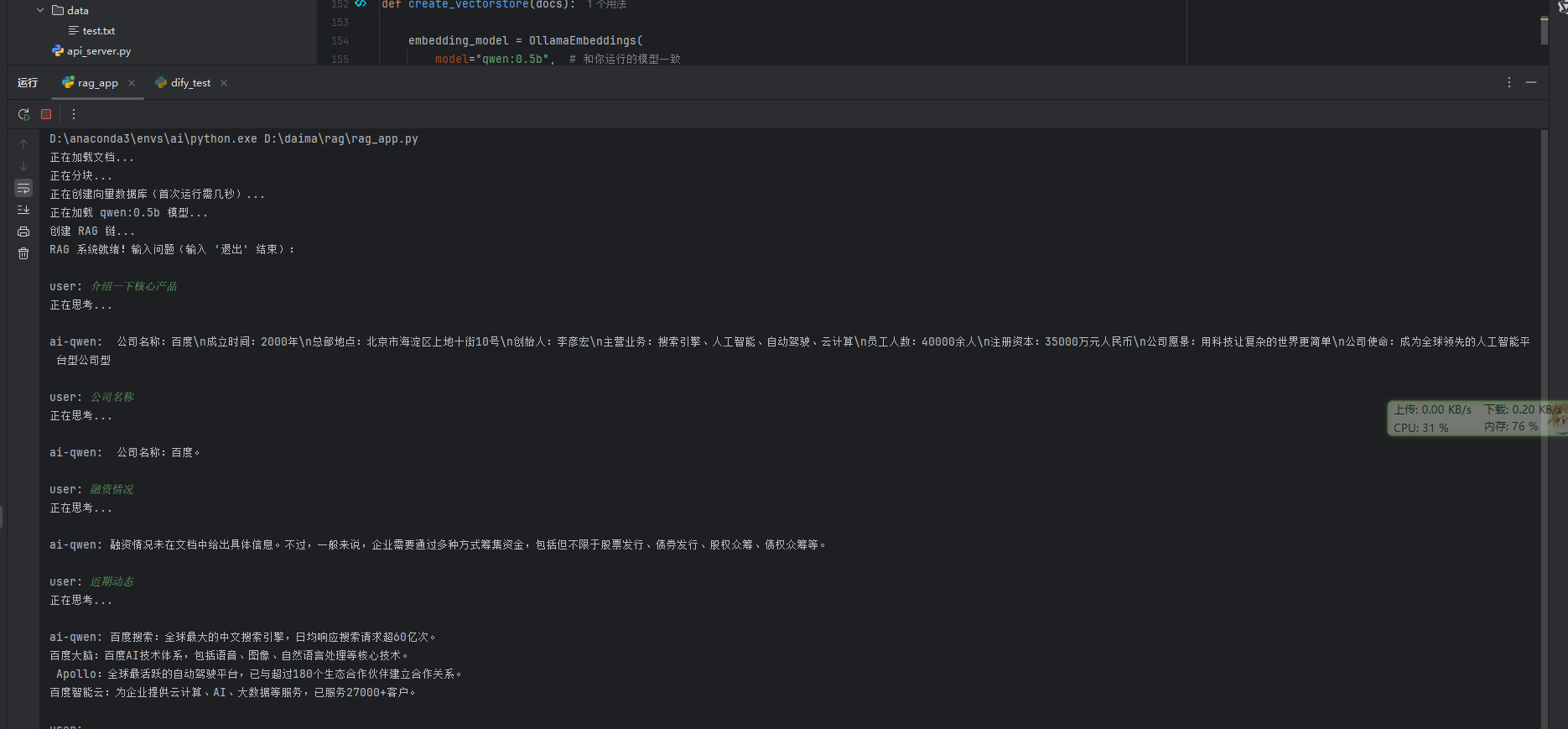Open Run tool window options menu
Viewport: 1568px width, 729px height.
click(1509, 82)
